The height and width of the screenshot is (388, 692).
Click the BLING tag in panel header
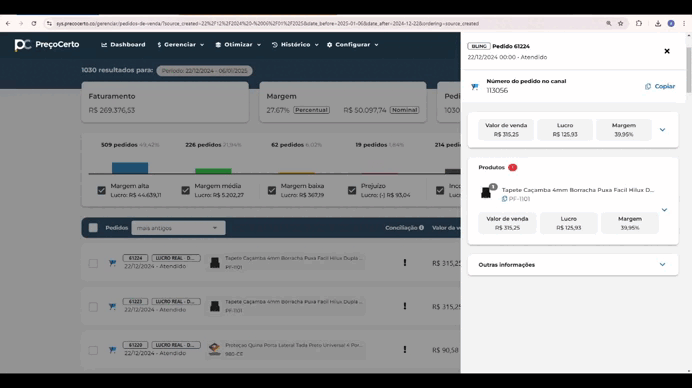(479, 46)
